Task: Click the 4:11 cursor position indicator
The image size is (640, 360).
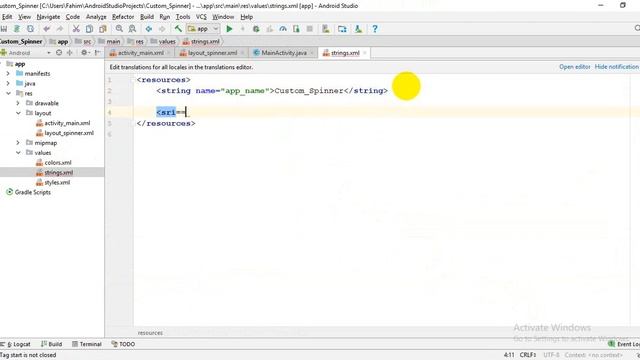Action: pos(509,355)
